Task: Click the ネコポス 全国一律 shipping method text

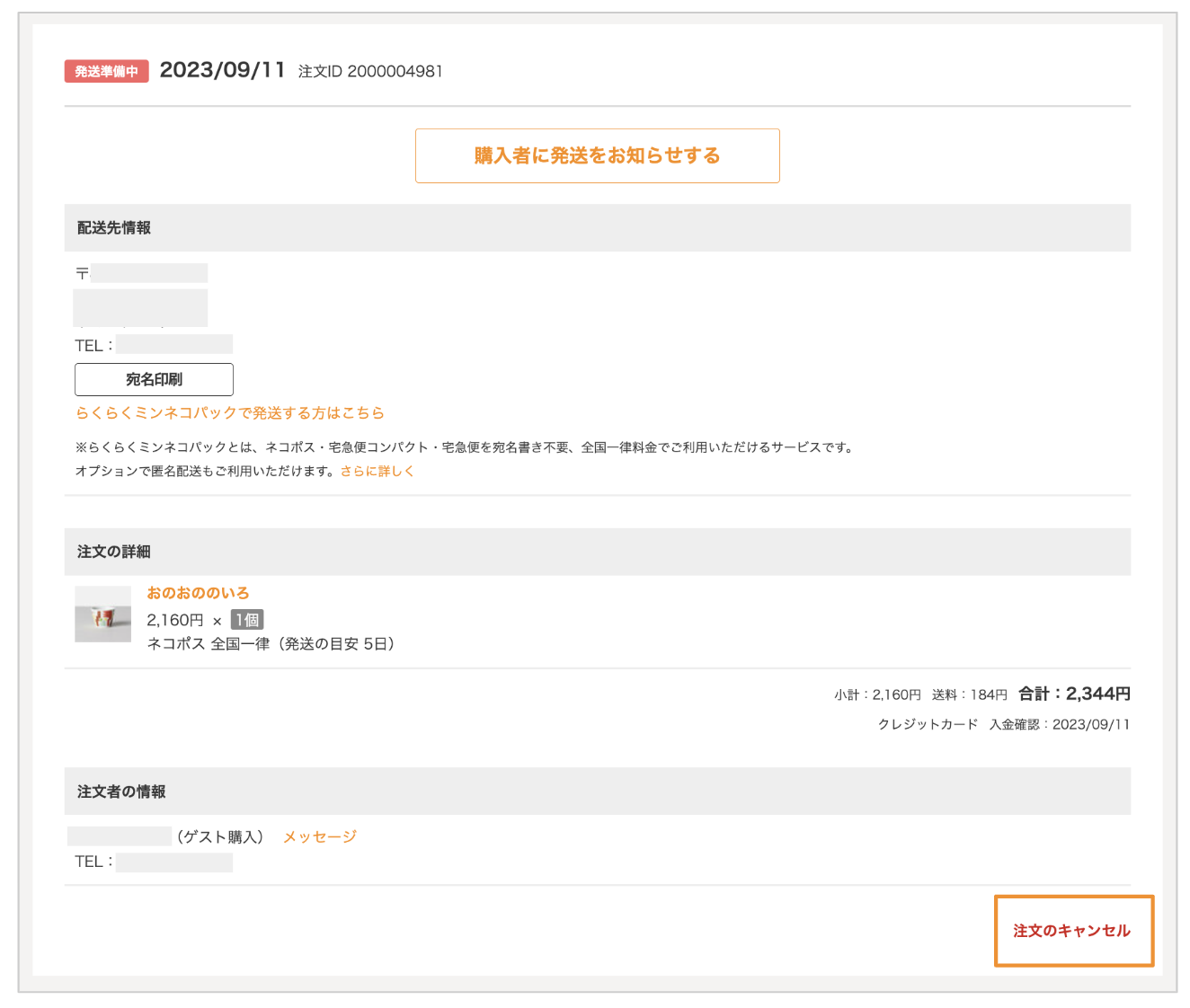Action: coord(271,643)
